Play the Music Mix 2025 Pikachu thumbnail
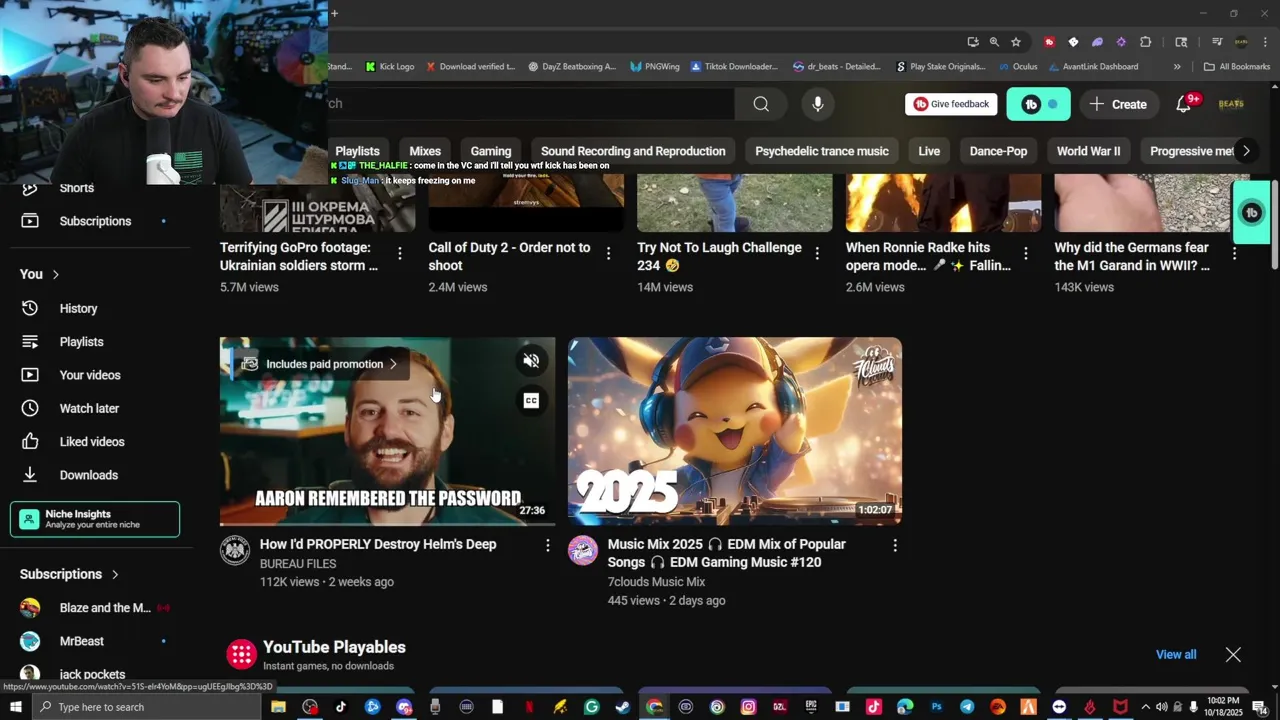This screenshot has height=720, width=1280. [735, 431]
